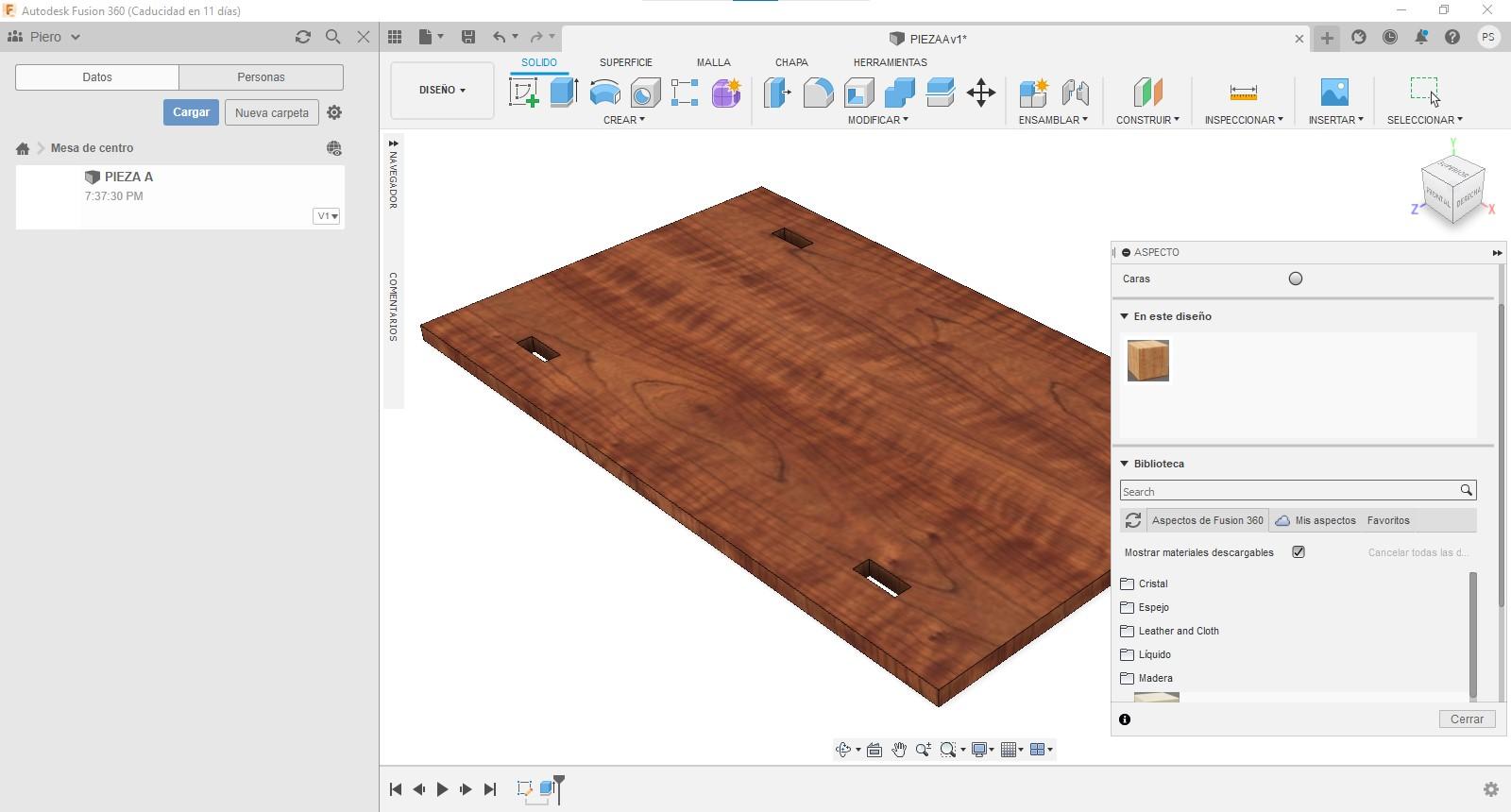Switch to the MALLA tab
The height and width of the screenshot is (812, 1511).
[x=714, y=62]
